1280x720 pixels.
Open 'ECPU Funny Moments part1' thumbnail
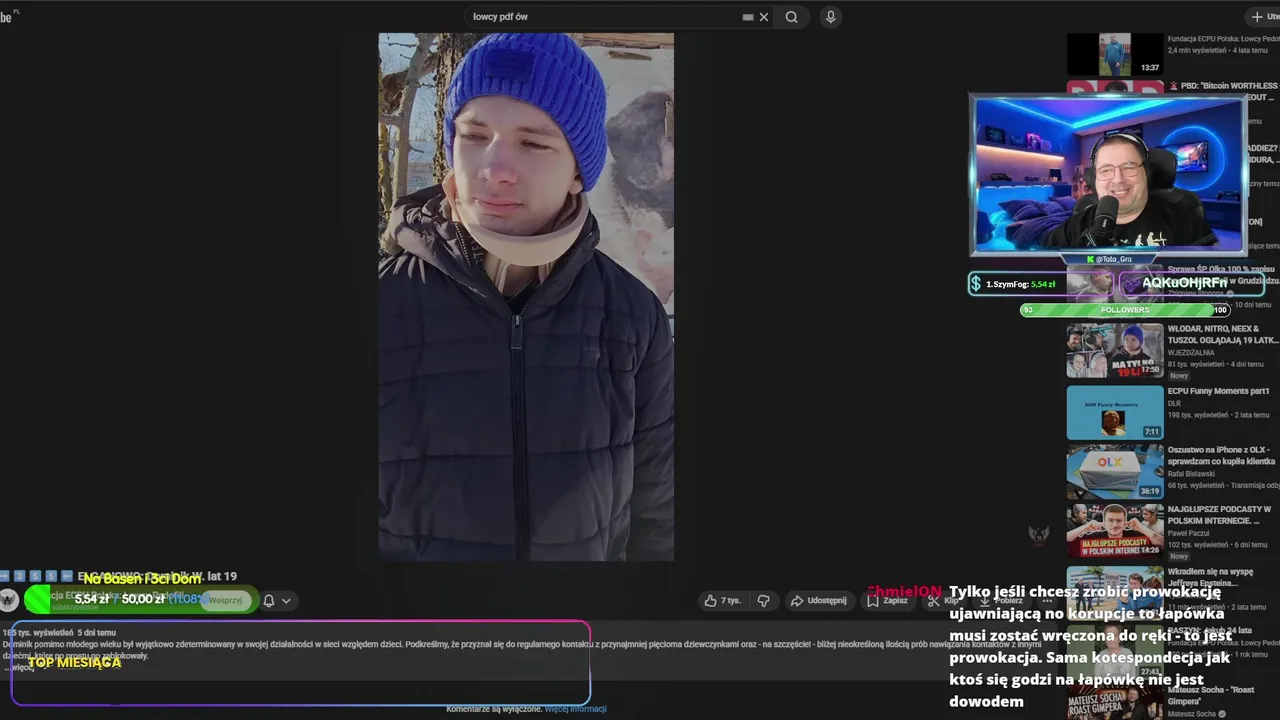point(1115,412)
